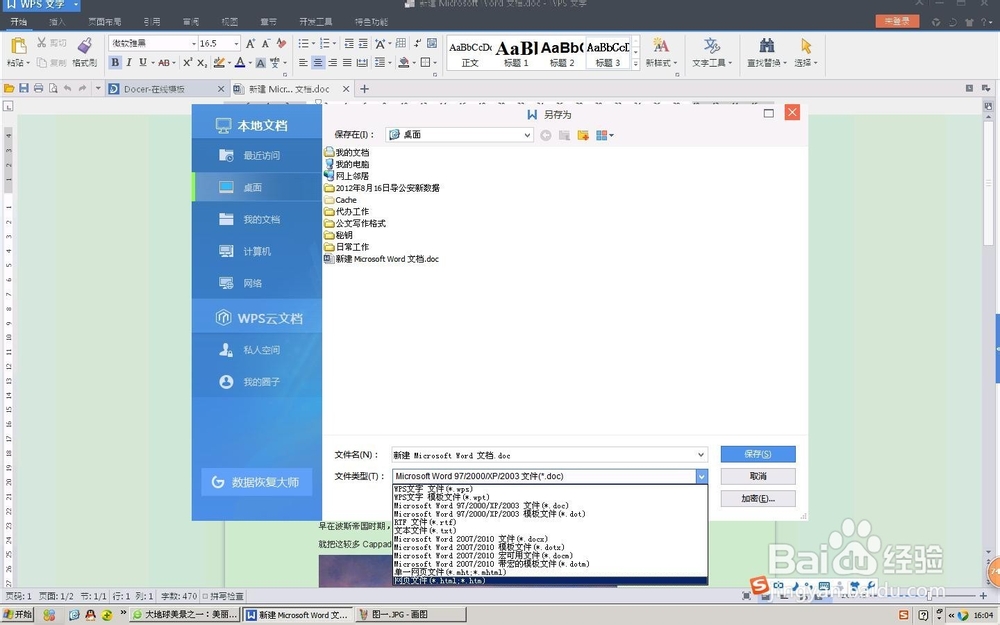Click the clear formatting icon
The height and width of the screenshot is (625, 1000).
coord(281,43)
